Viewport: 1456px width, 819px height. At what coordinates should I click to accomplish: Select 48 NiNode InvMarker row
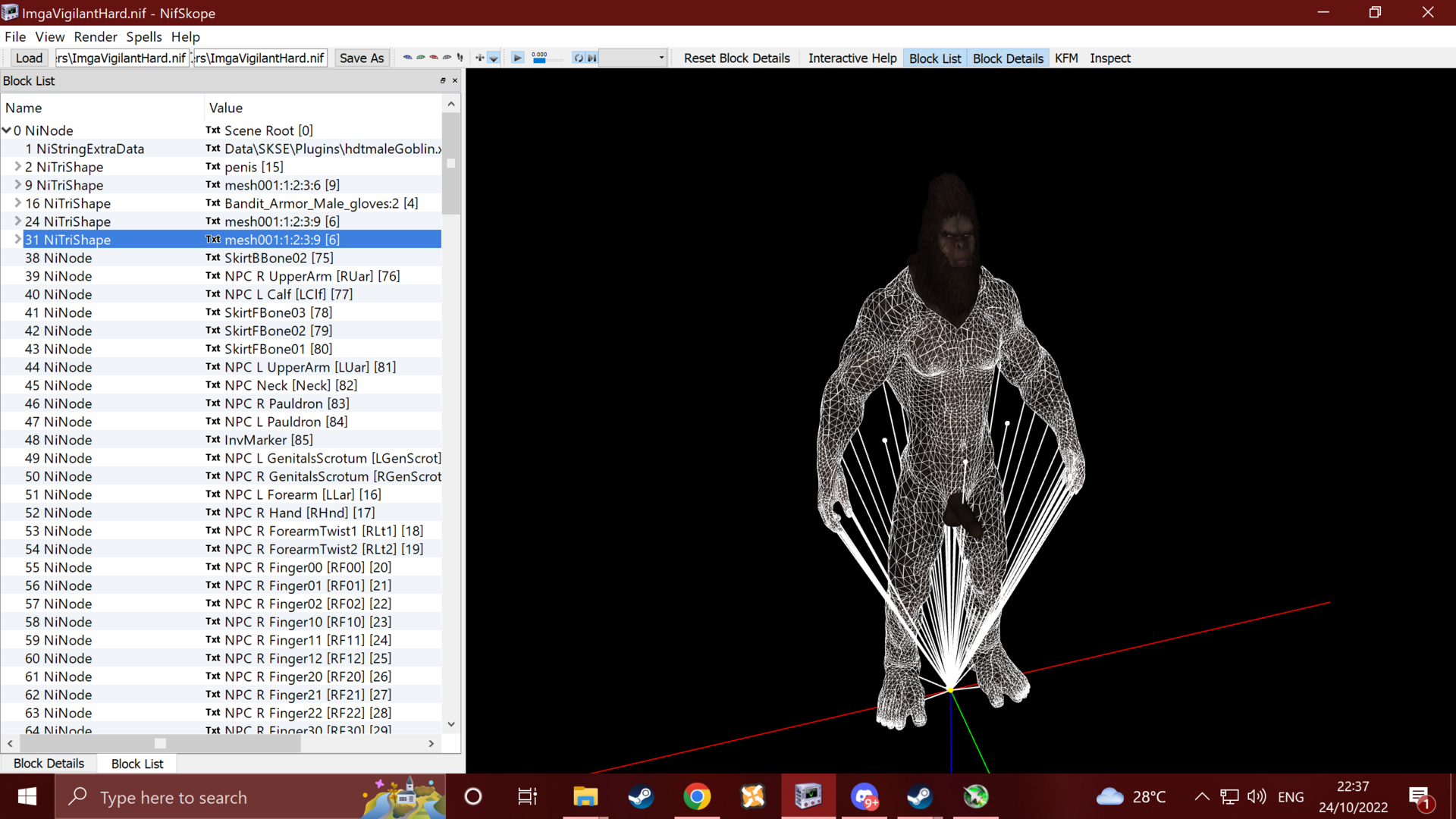[221, 440]
